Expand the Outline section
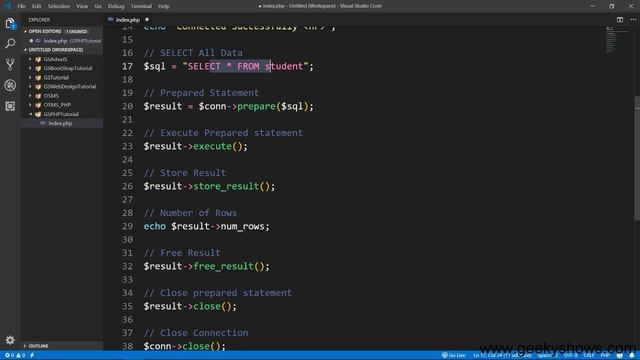 point(26,346)
